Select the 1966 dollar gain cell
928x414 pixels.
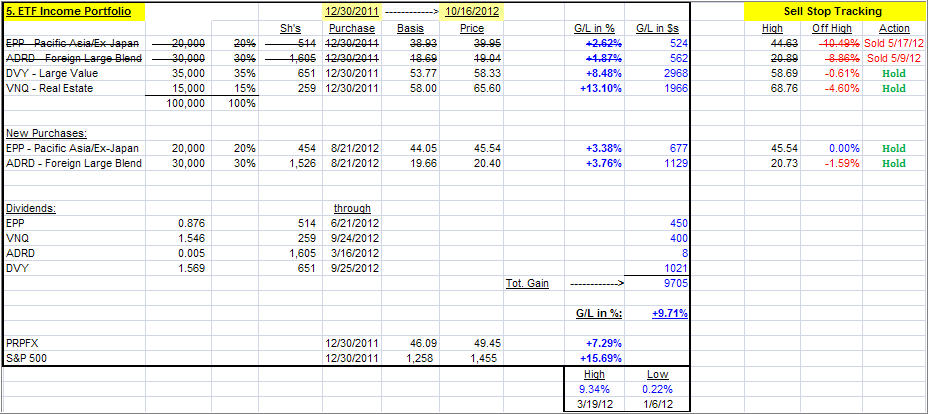(677, 88)
